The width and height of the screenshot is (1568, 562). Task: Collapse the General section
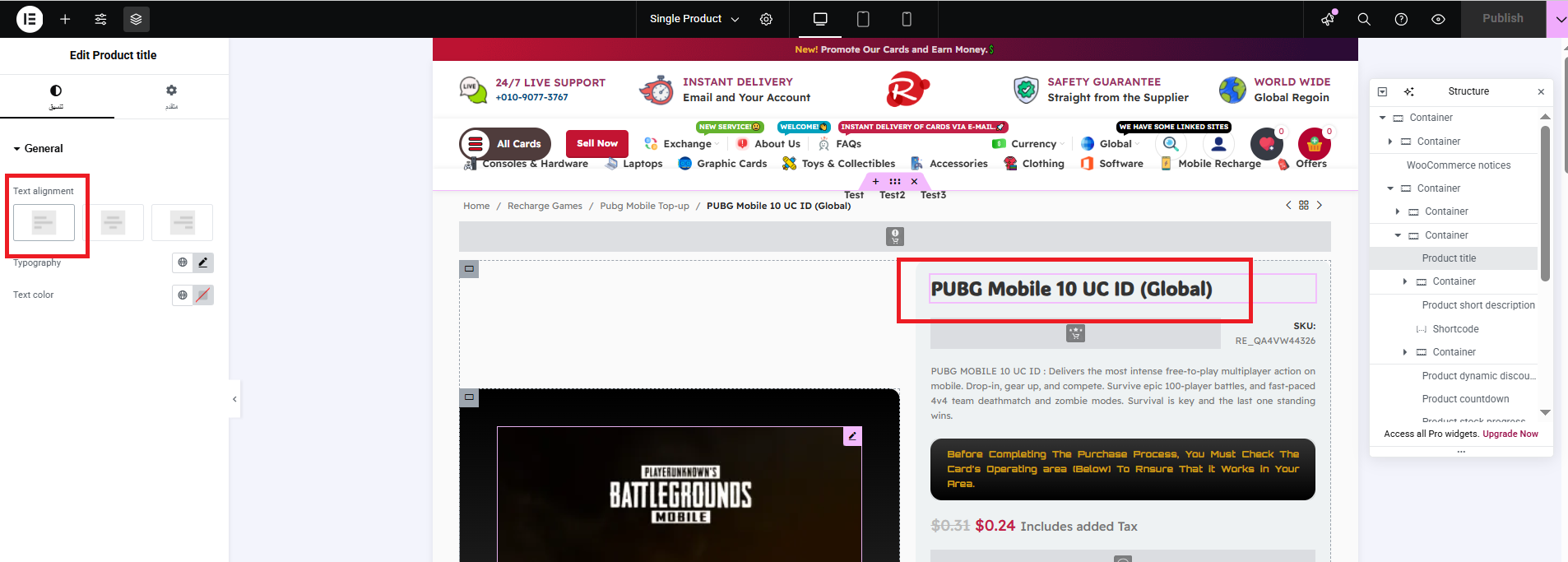point(39,148)
